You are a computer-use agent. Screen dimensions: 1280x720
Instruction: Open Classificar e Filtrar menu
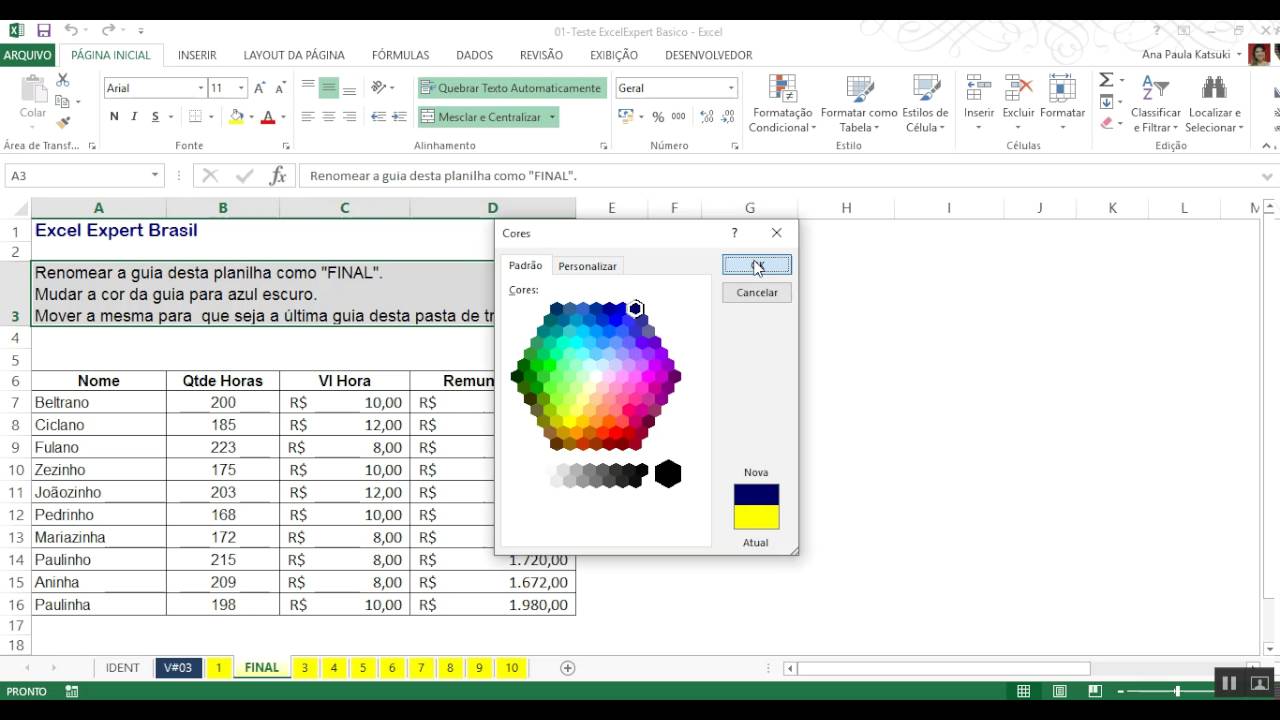pyautogui.click(x=1155, y=103)
